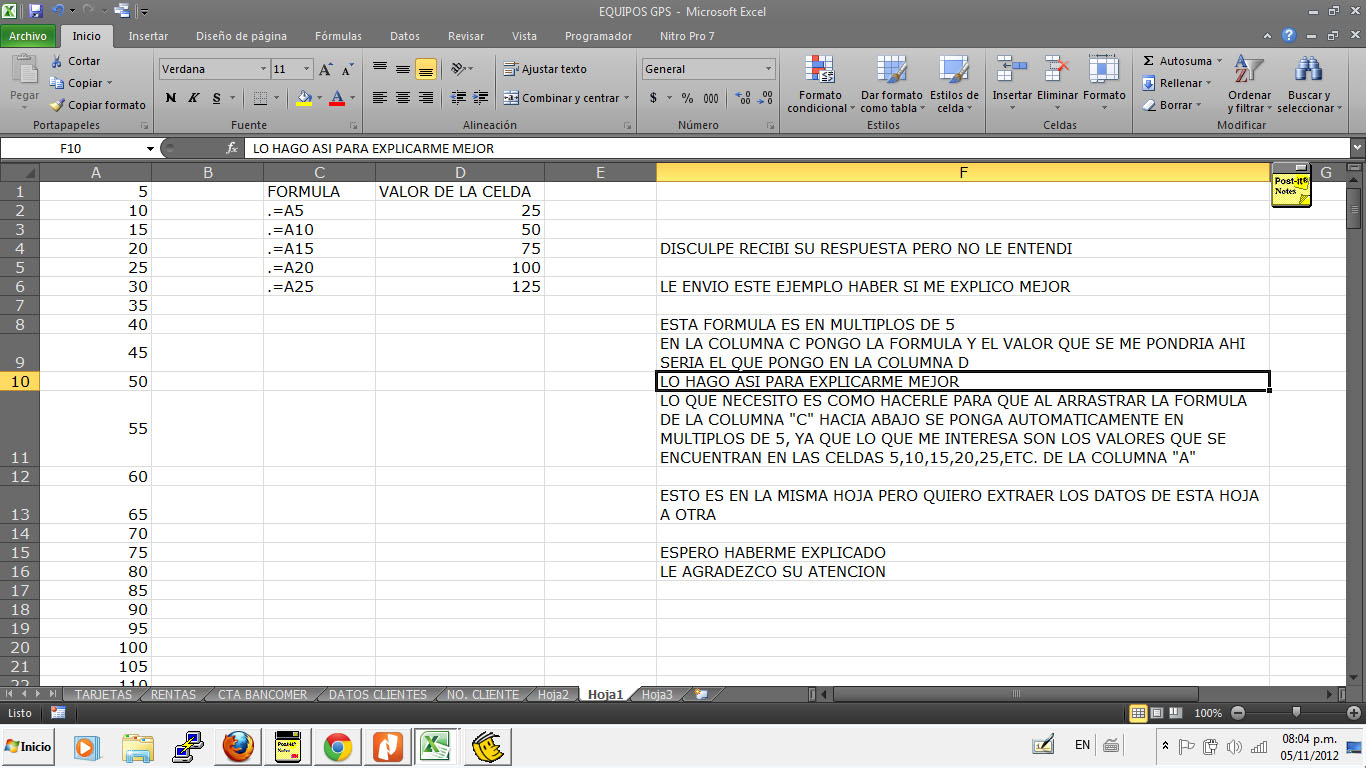Switch to Diseño de página tab

pyautogui.click(x=241, y=36)
